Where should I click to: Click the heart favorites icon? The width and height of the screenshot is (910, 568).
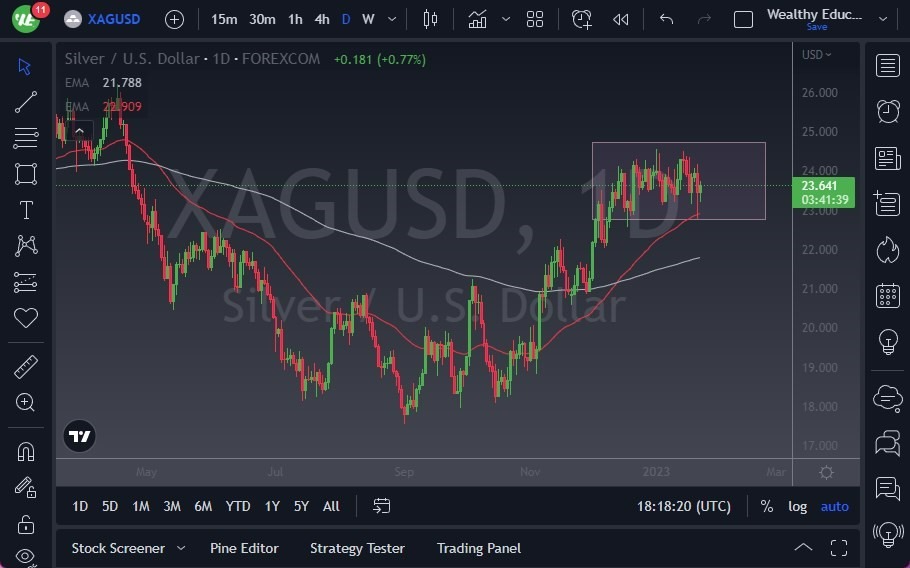click(26, 317)
